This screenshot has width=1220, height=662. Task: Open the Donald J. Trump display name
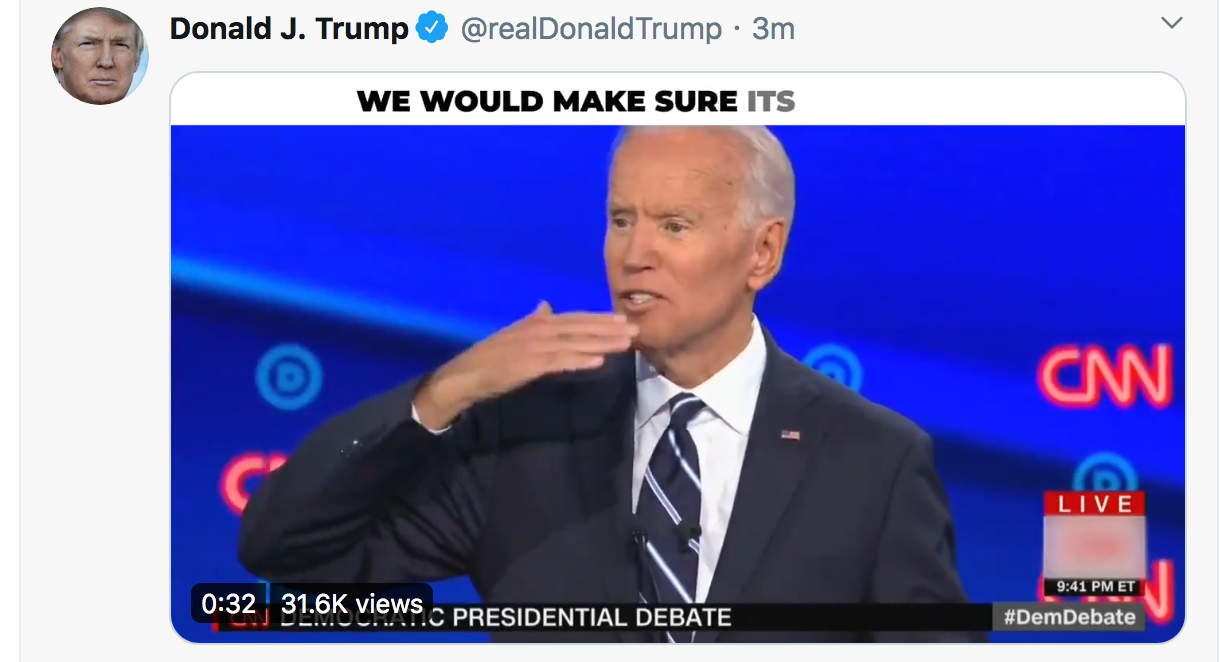(289, 29)
